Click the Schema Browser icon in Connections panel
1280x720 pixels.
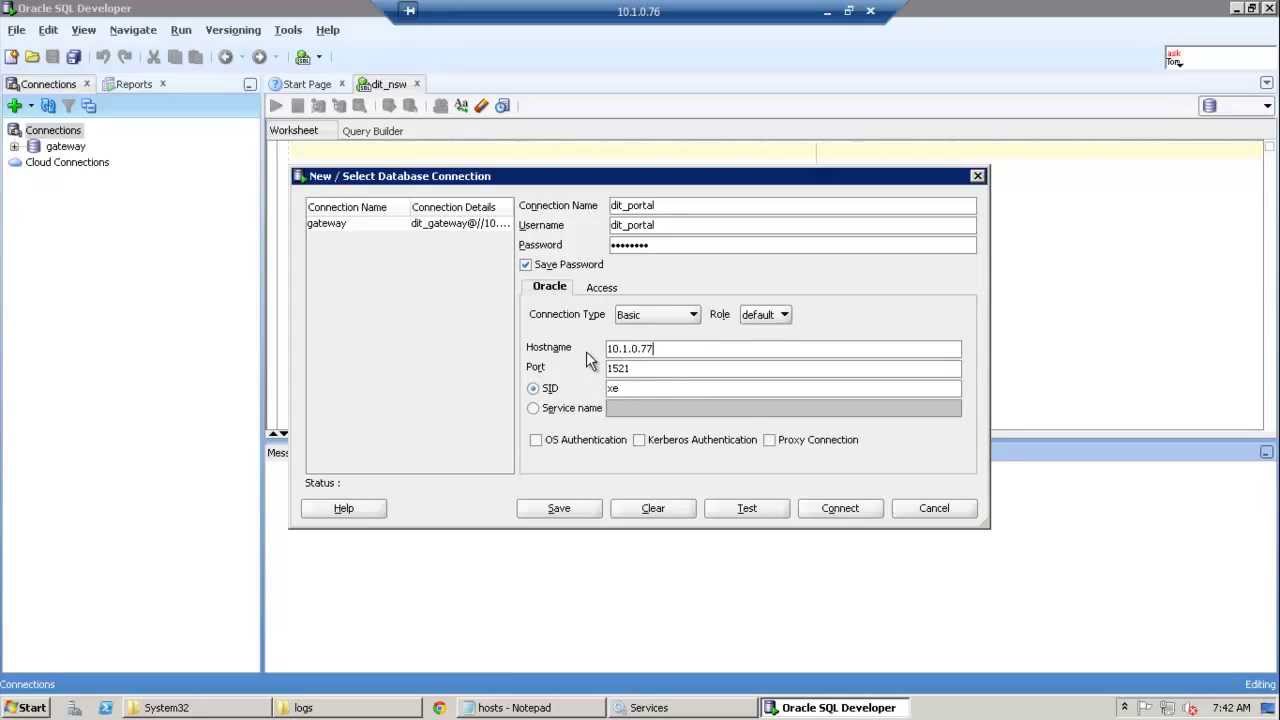[x=88, y=106]
